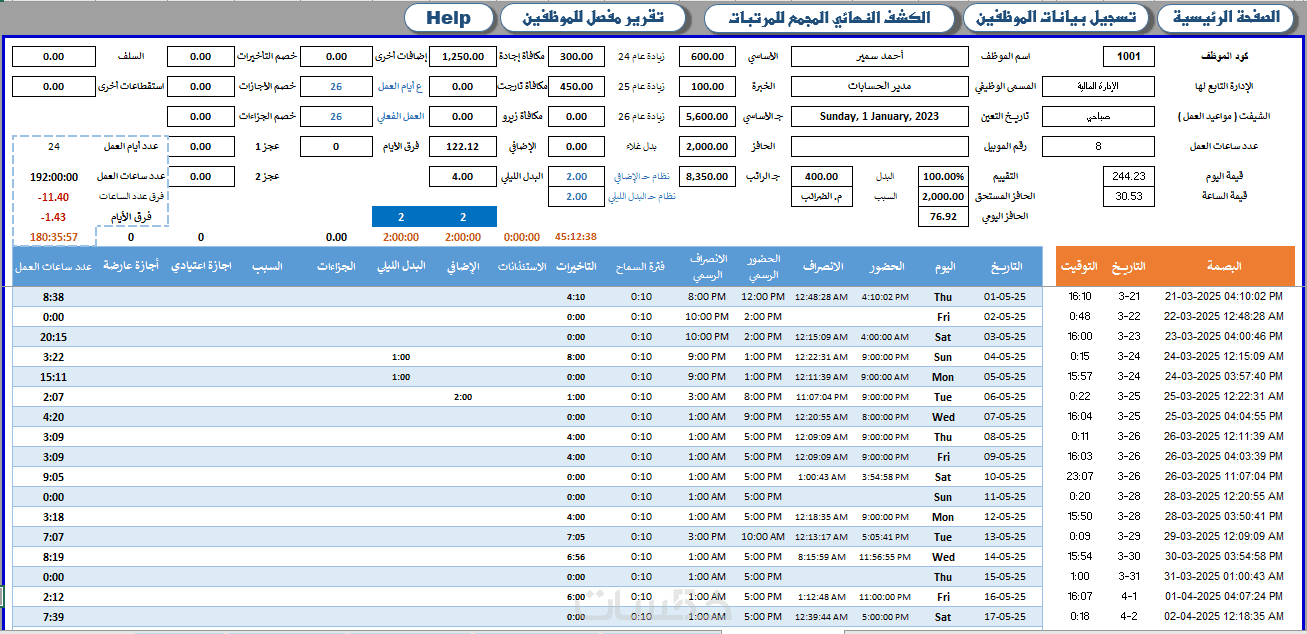The width and height of the screenshot is (1307, 634).
Task: Click the التقييم field 100.00%
Action: point(943,176)
